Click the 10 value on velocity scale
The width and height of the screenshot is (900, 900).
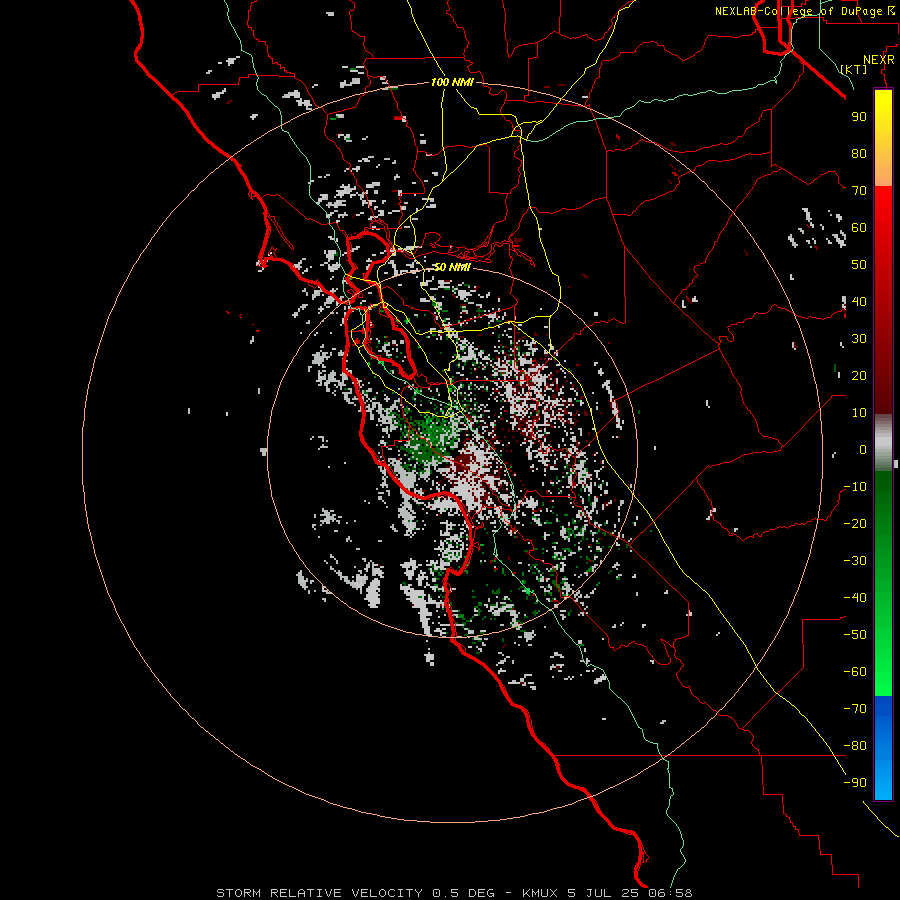[x=859, y=413]
